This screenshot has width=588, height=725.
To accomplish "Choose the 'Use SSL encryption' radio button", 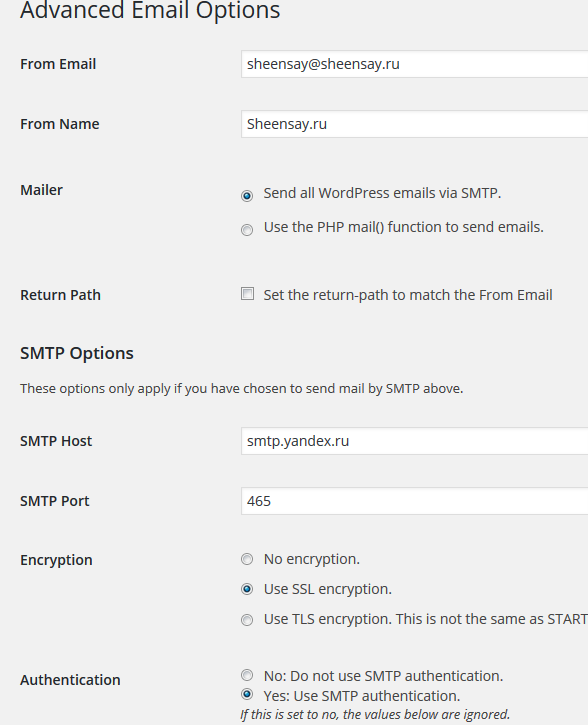I will (247, 589).
